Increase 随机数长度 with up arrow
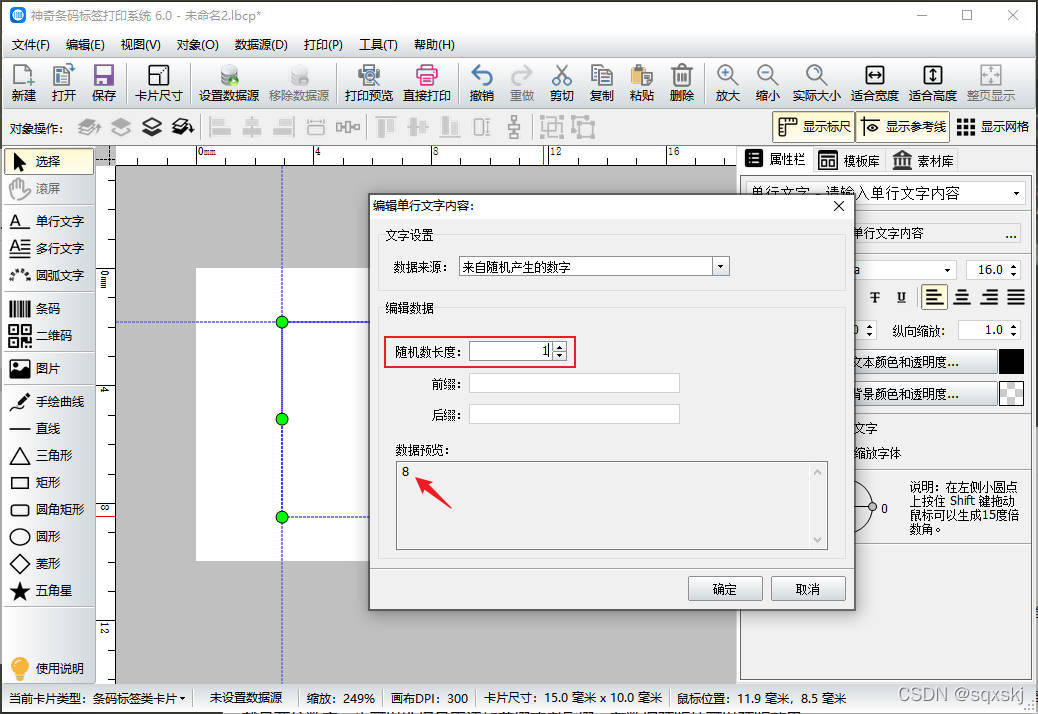Image resolution: width=1038 pixels, height=714 pixels. (x=560, y=347)
